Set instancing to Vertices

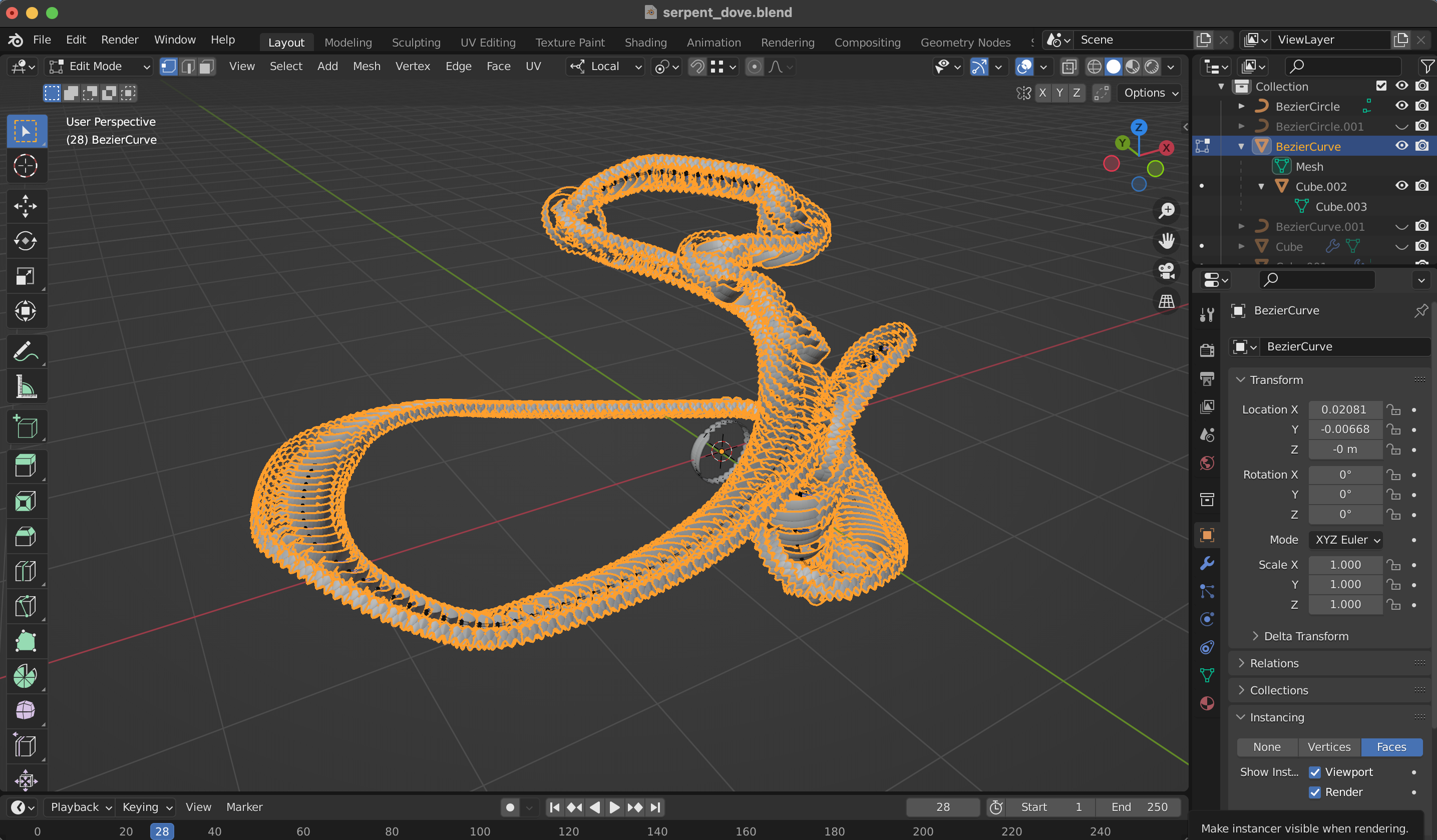click(1329, 747)
